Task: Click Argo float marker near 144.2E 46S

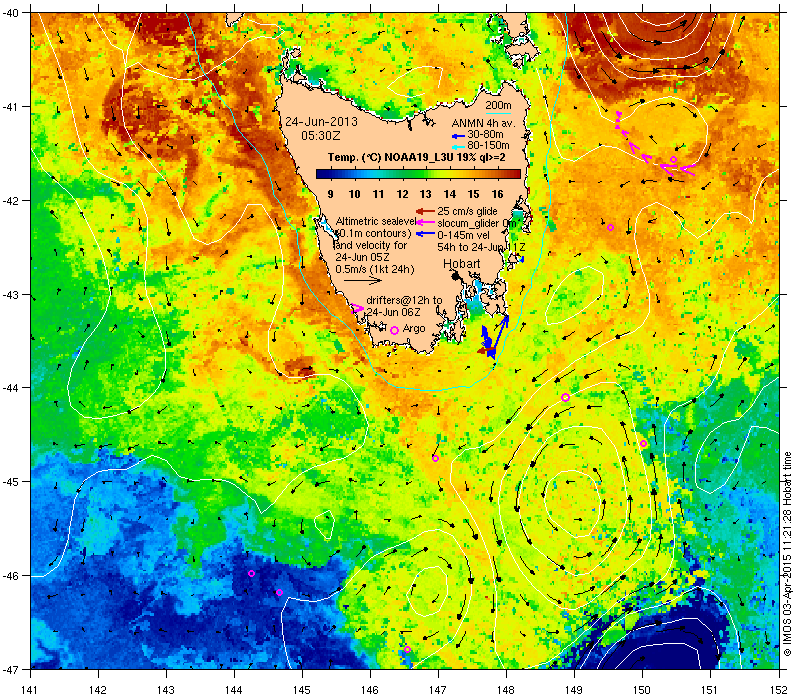Action: click(252, 573)
